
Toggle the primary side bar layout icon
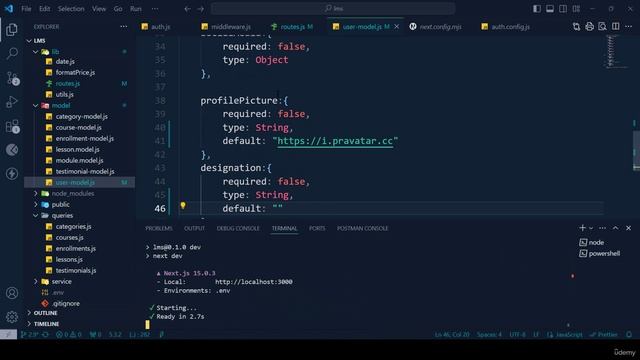click(x=537, y=9)
